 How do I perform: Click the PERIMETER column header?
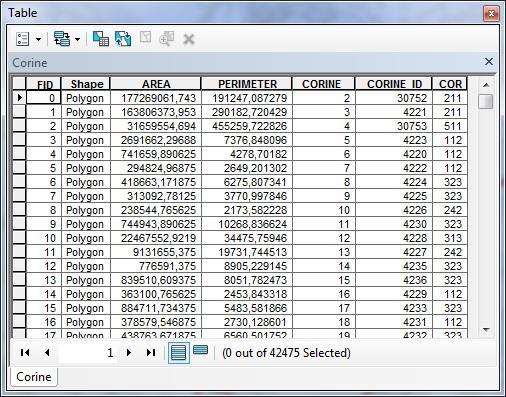click(247, 84)
